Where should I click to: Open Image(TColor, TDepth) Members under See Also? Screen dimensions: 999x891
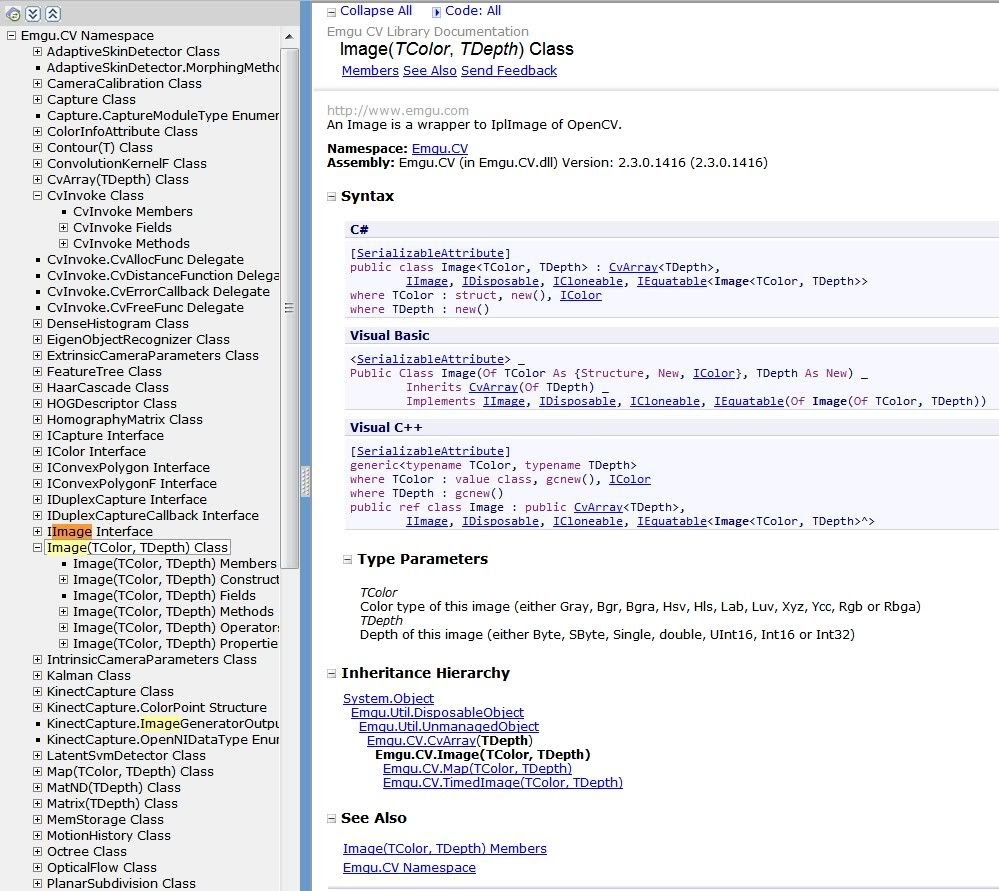[x=445, y=849]
